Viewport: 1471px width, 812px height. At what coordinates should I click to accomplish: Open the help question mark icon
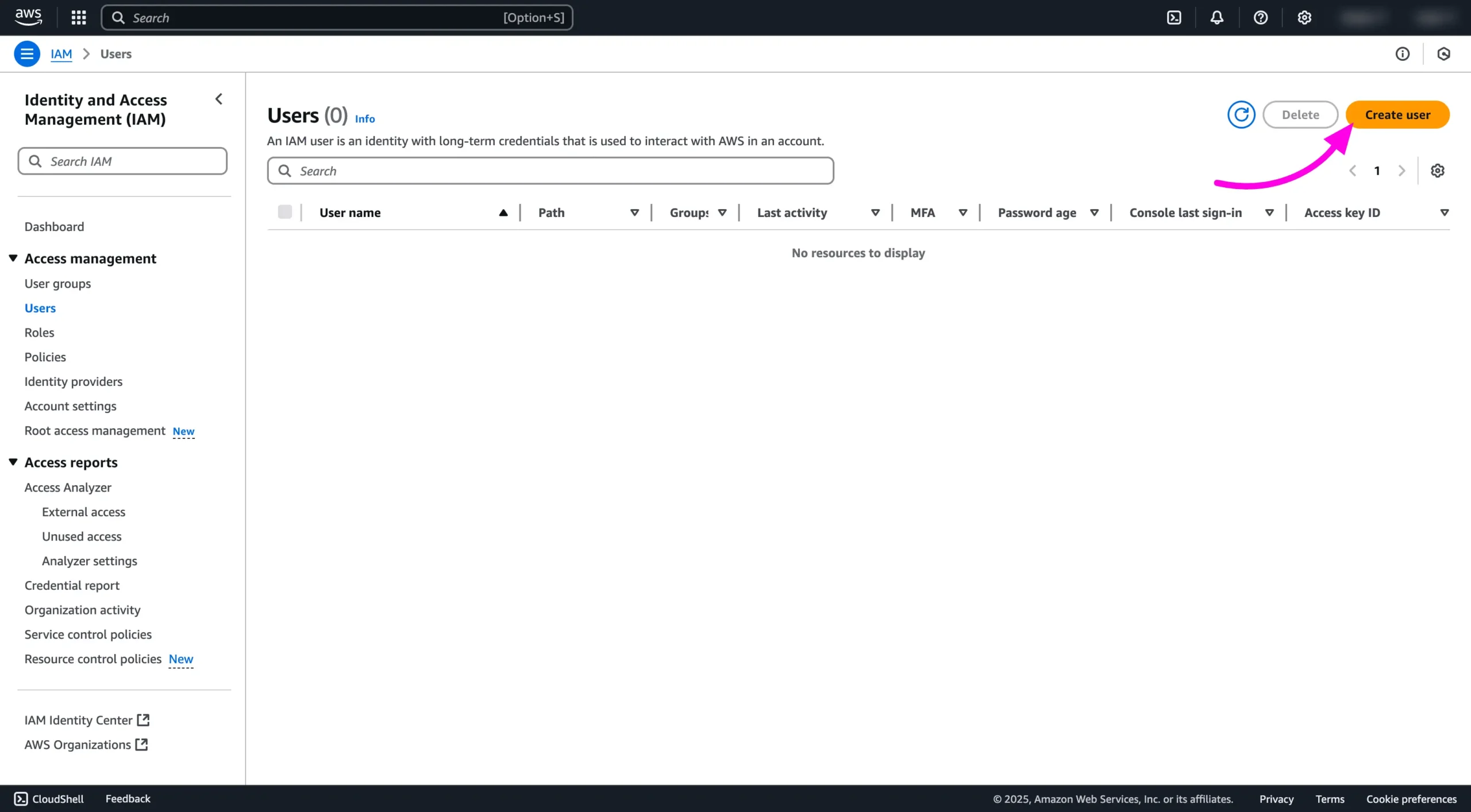[x=1260, y=18]
